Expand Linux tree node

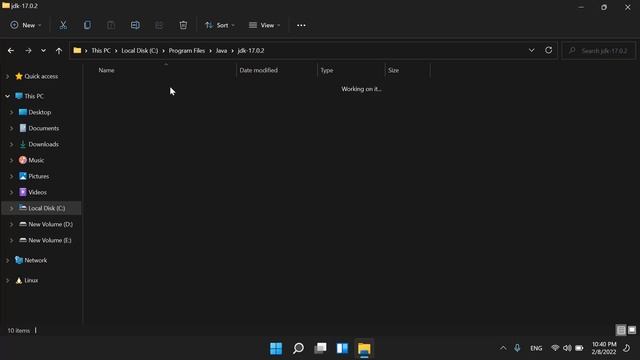pos(7,280)
